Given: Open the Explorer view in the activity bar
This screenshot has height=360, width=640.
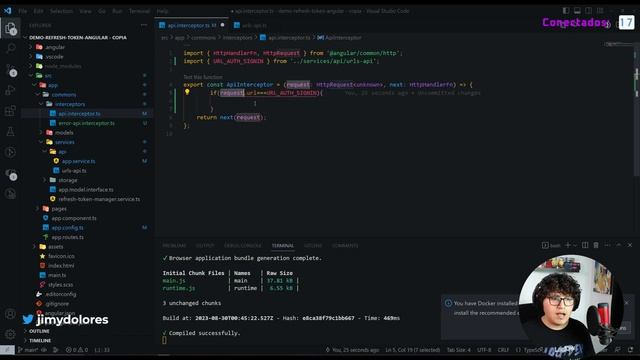Looking at the screenshot, I should [x=11, y=29].
